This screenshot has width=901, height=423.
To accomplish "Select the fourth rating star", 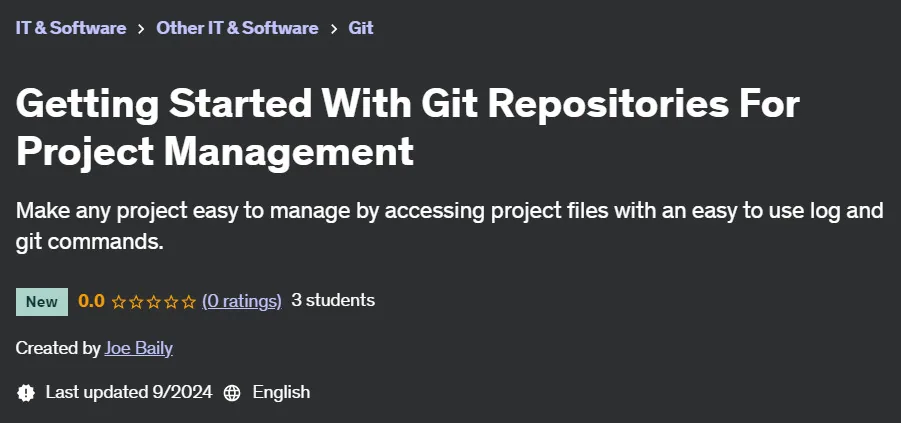I will click(171, 302).
